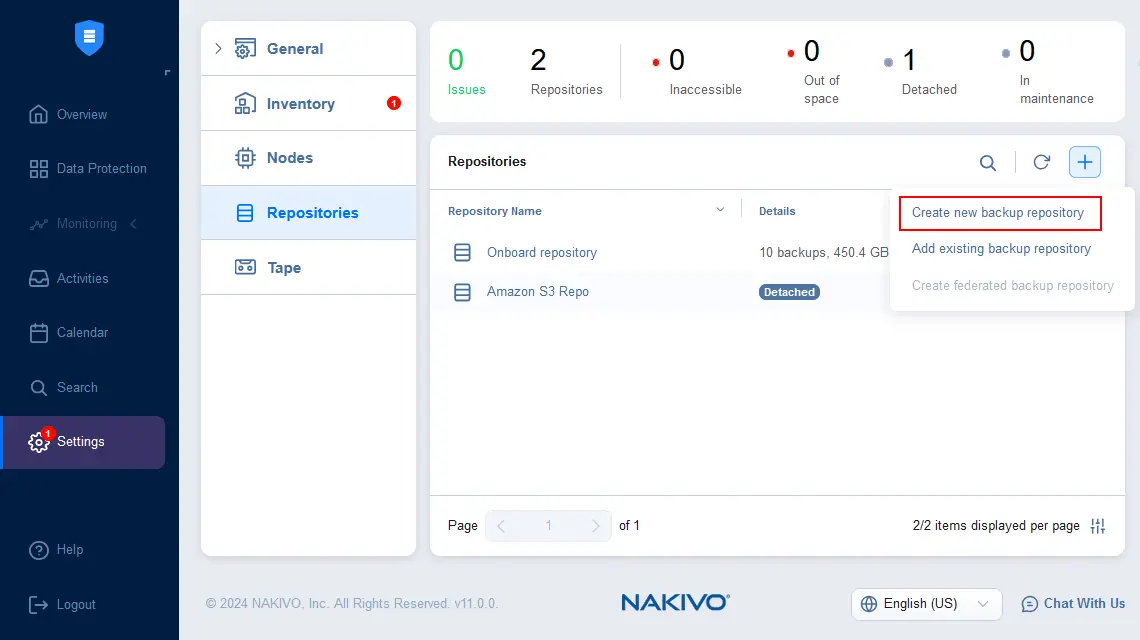Open the Amazon S3 Repo link

click(x=538, y=292)
